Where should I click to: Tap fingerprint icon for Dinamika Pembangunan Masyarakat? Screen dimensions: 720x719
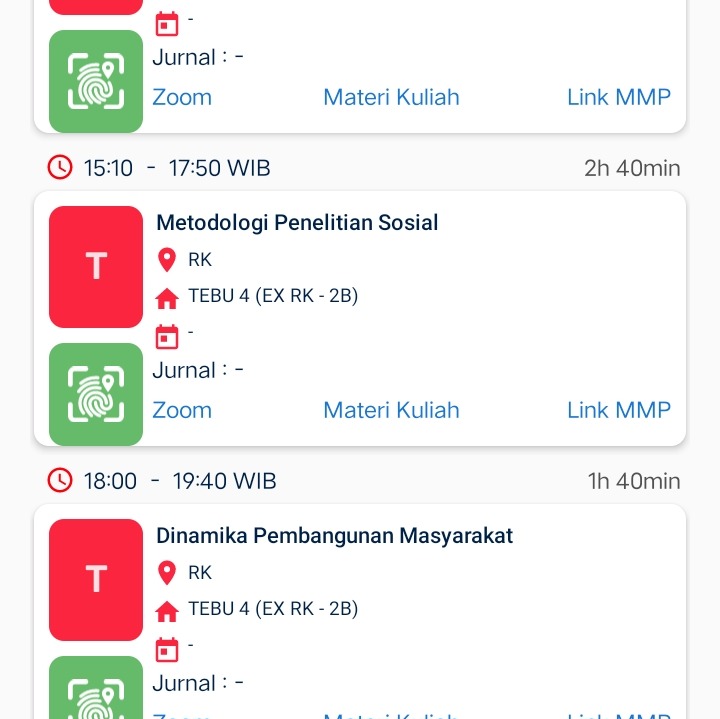(x=96, y=692)
